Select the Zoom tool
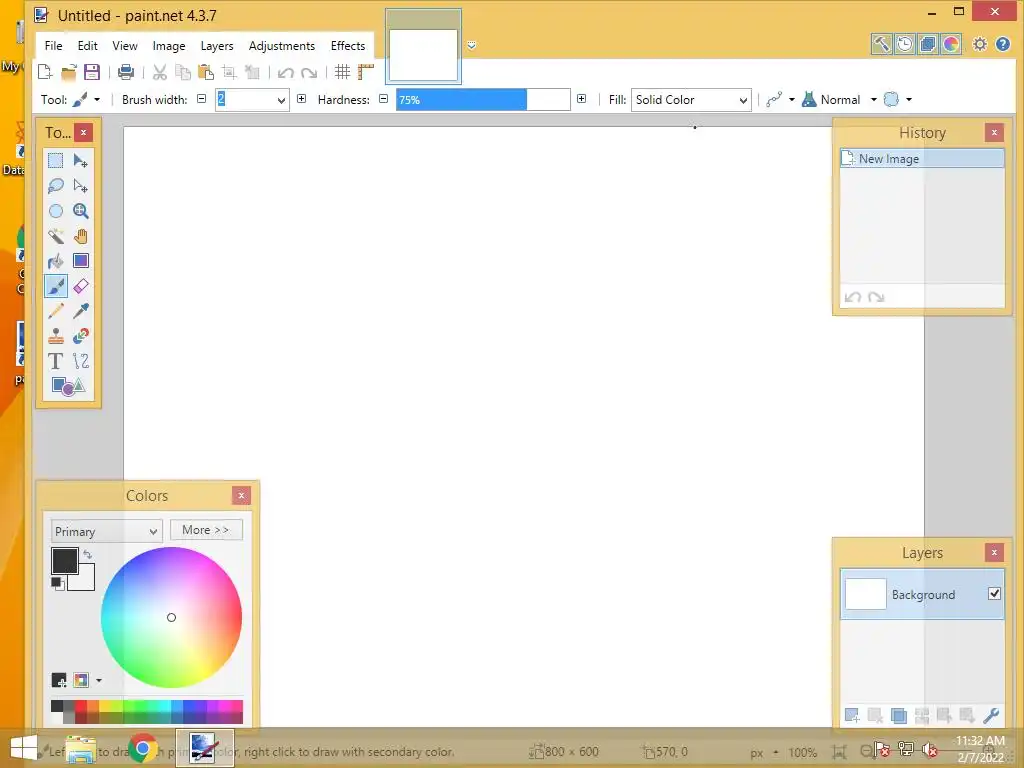The height and width of the screenshot is (768, 1024). pyautogui.click(x=80, y=210)
